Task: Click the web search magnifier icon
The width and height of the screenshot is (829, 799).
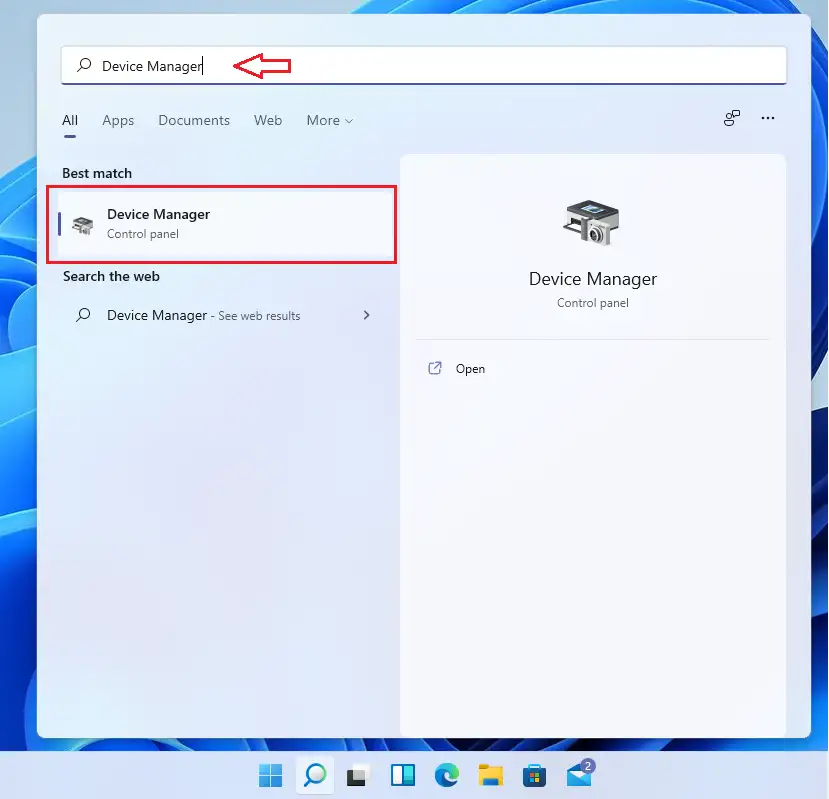Action: tap(83, 315)
